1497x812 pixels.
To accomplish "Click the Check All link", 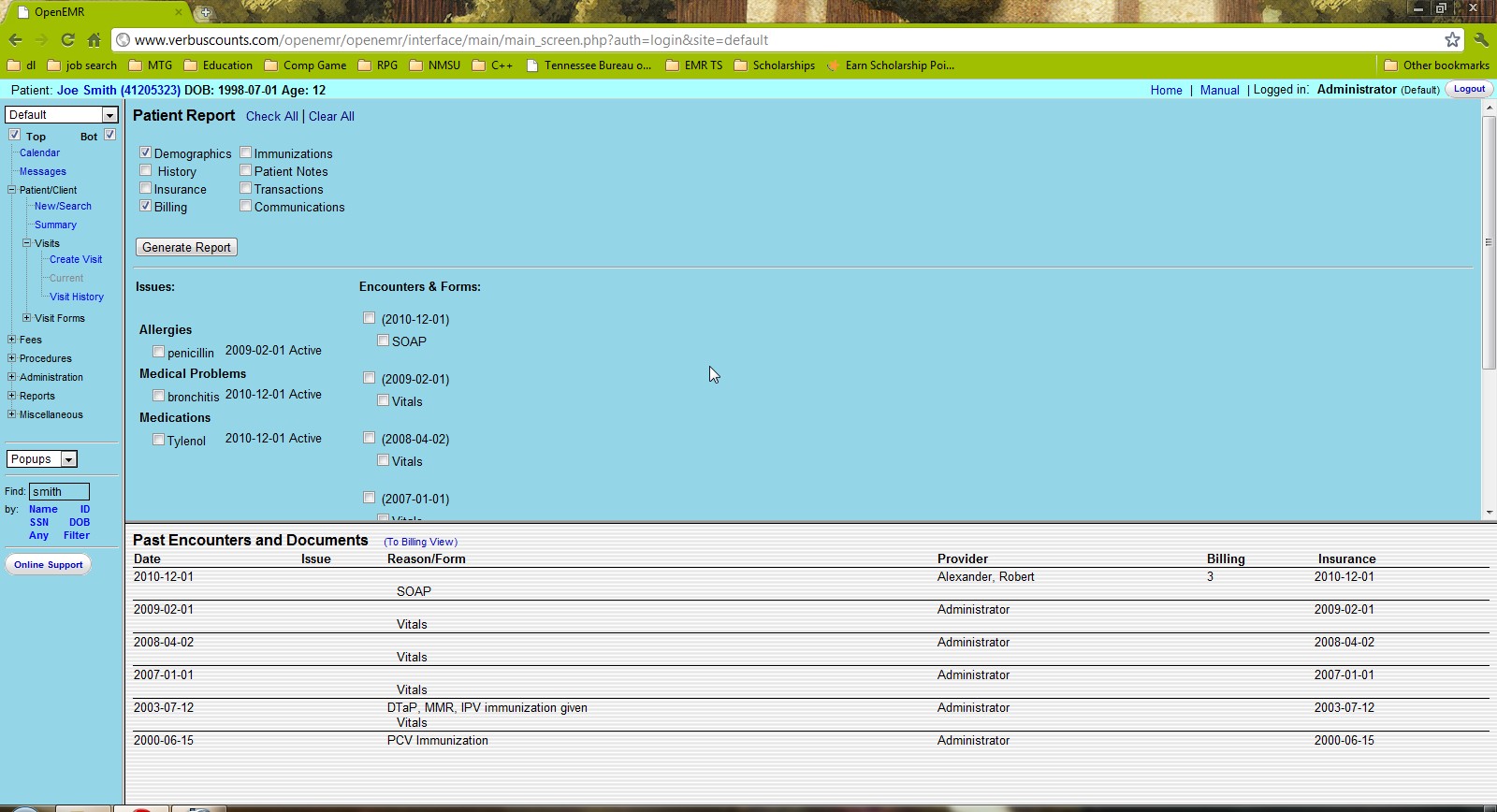I will tap(271, 116).
